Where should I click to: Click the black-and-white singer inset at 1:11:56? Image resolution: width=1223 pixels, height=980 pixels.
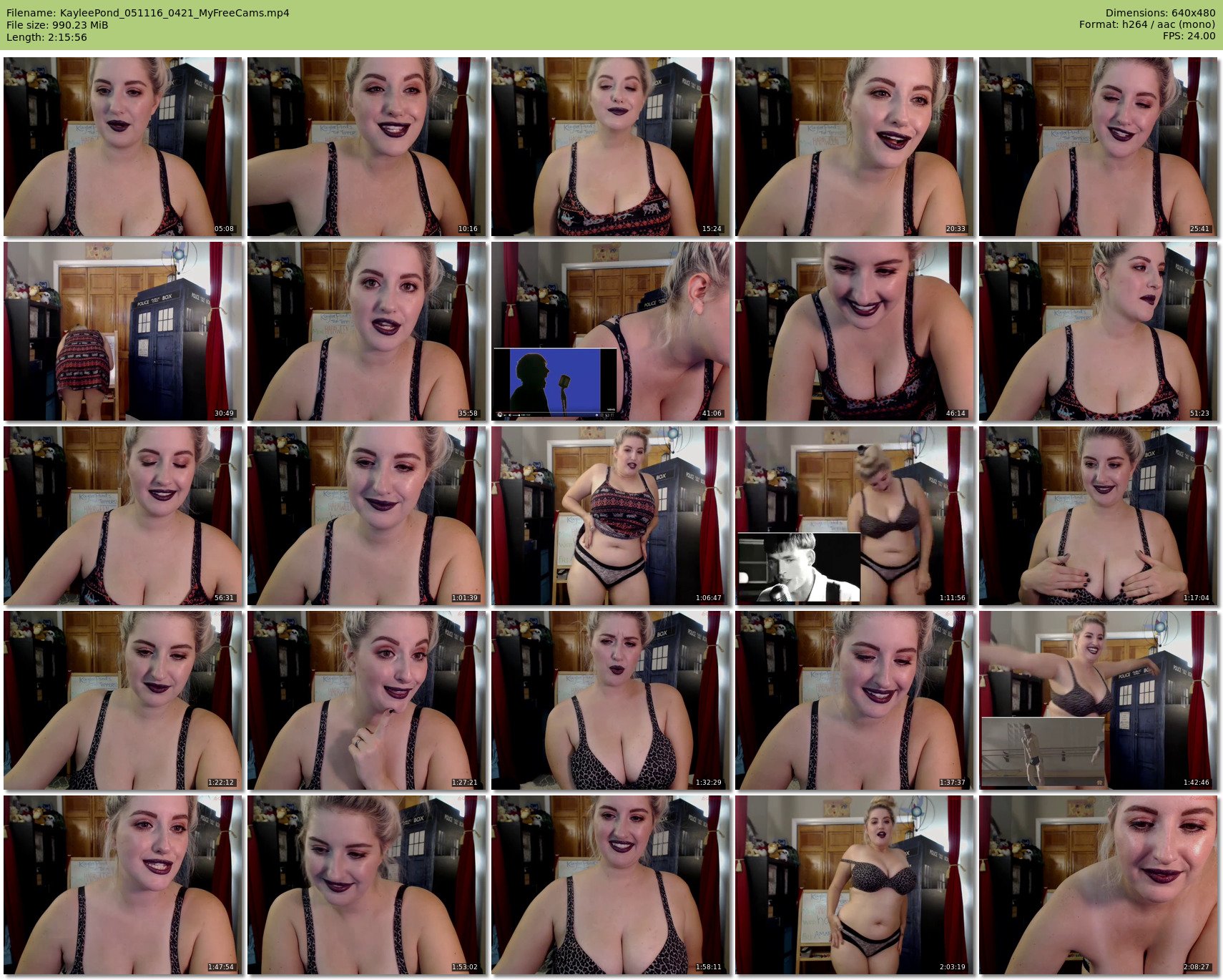pos(799,567)
